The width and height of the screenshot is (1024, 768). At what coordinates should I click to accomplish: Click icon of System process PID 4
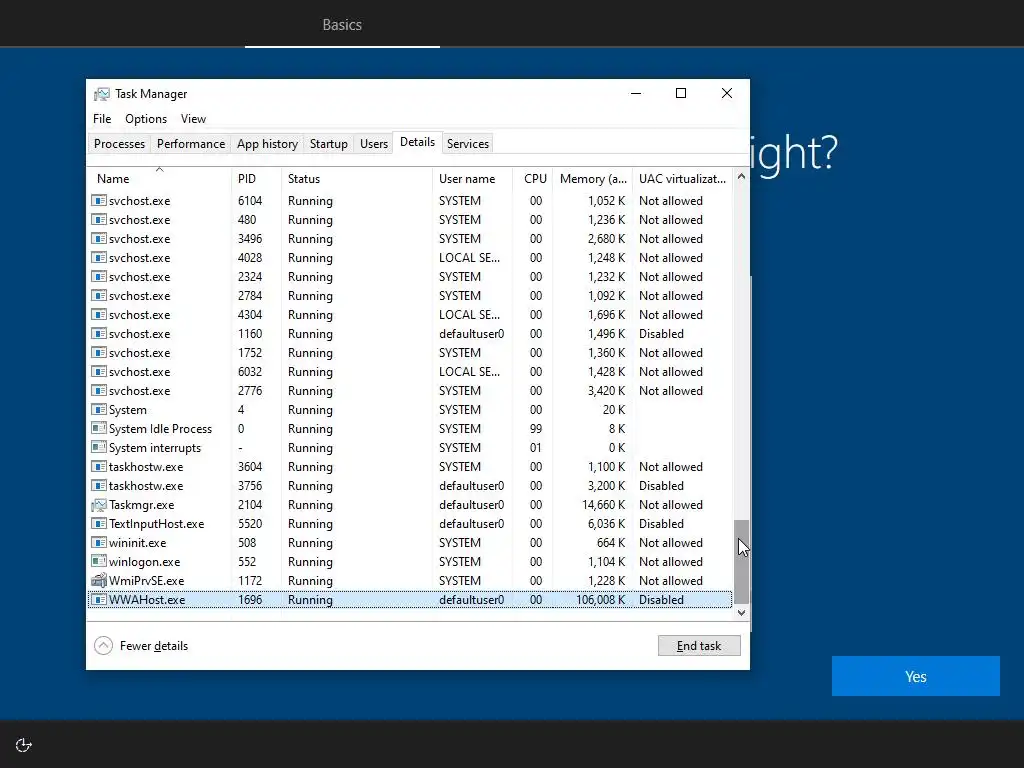click(x=99, y=409)
